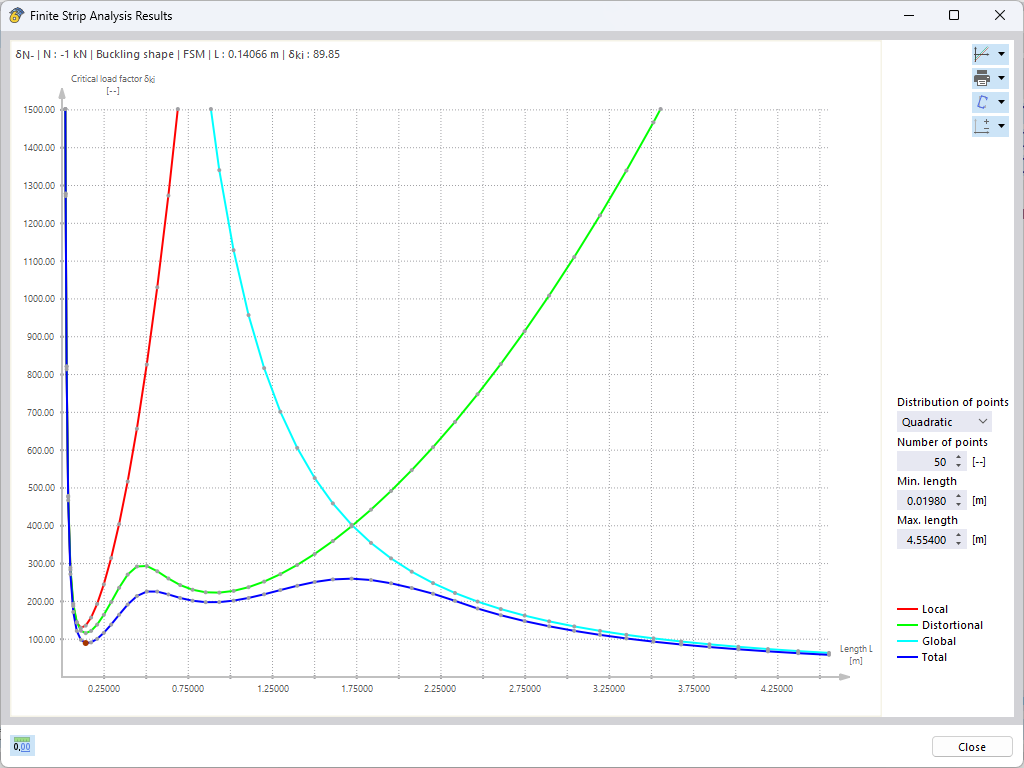Screen dimensions: 1024x768
Task: Expand the dropdown beside the diagram settings icon
Action: pos(1001,52)
